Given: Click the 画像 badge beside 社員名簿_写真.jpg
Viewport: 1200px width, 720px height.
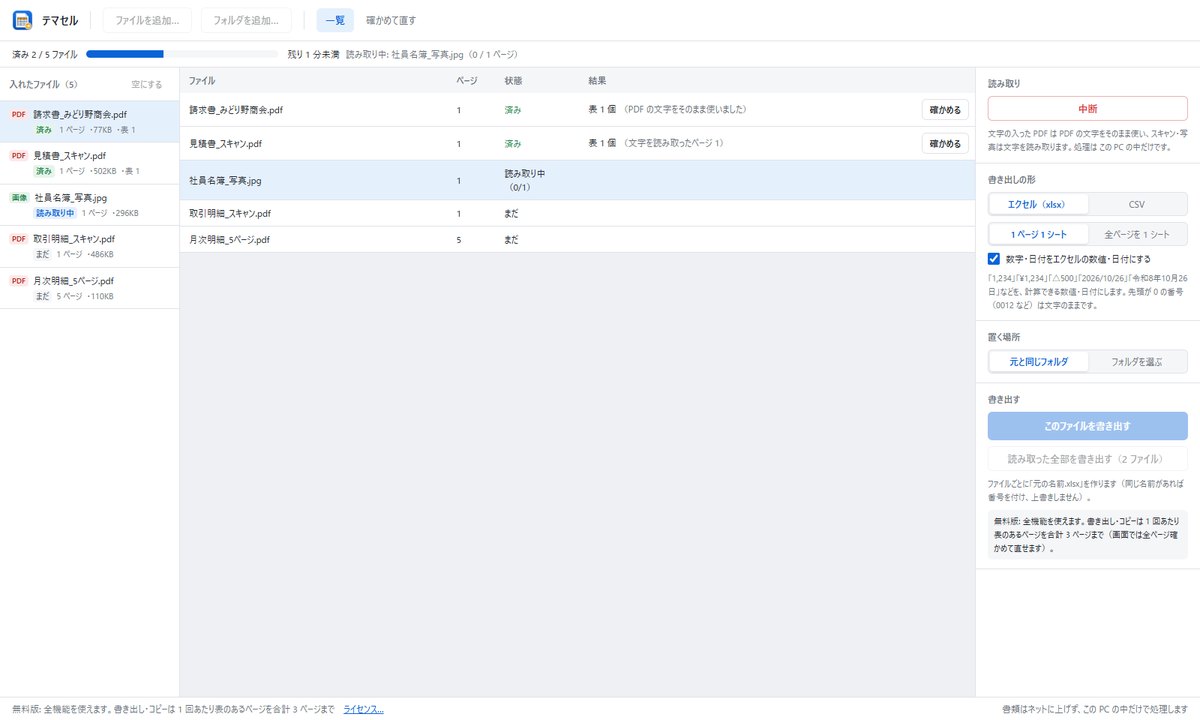Looking at the screenshot, I should (19, 198).
